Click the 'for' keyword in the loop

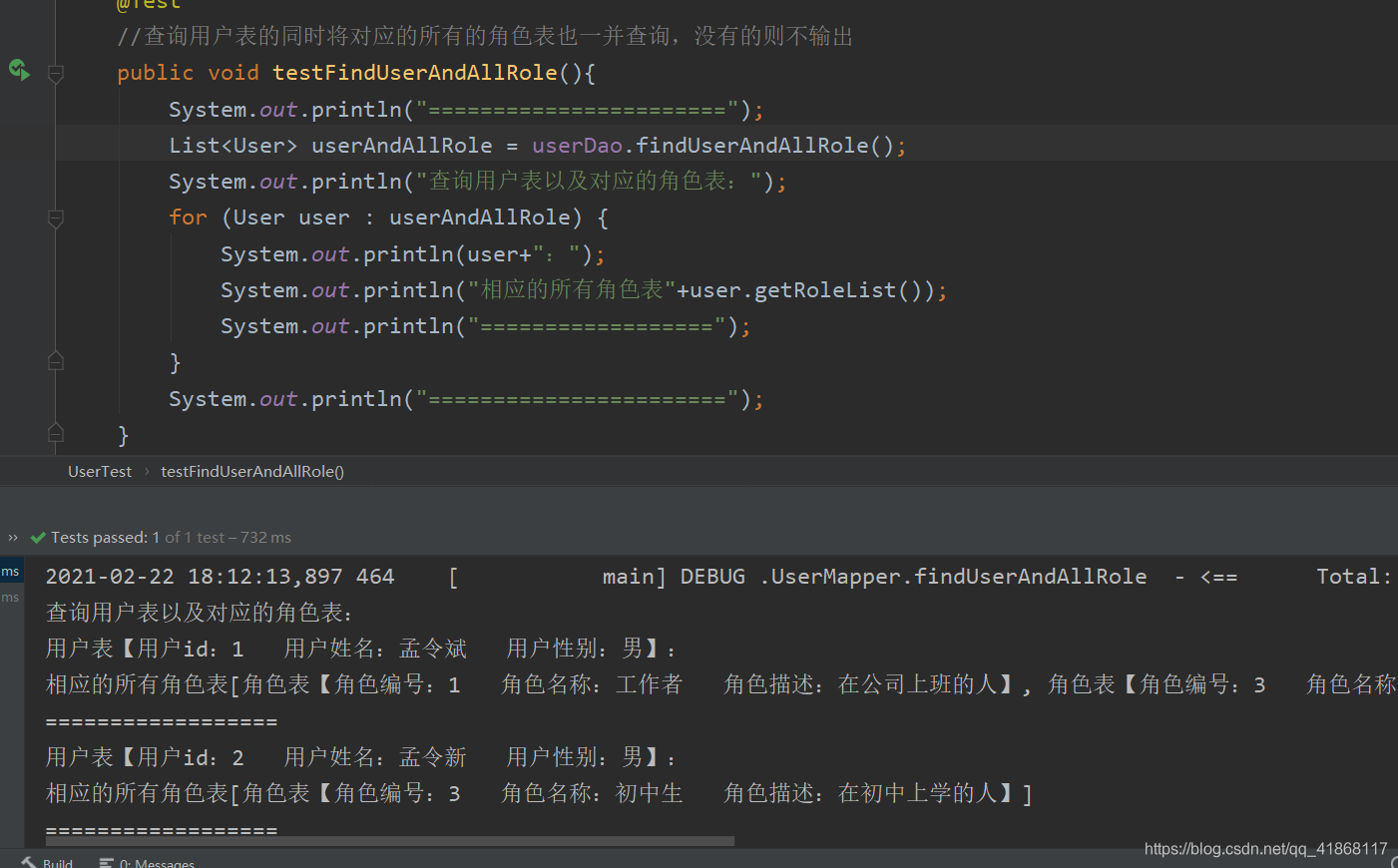pos(189,217)
